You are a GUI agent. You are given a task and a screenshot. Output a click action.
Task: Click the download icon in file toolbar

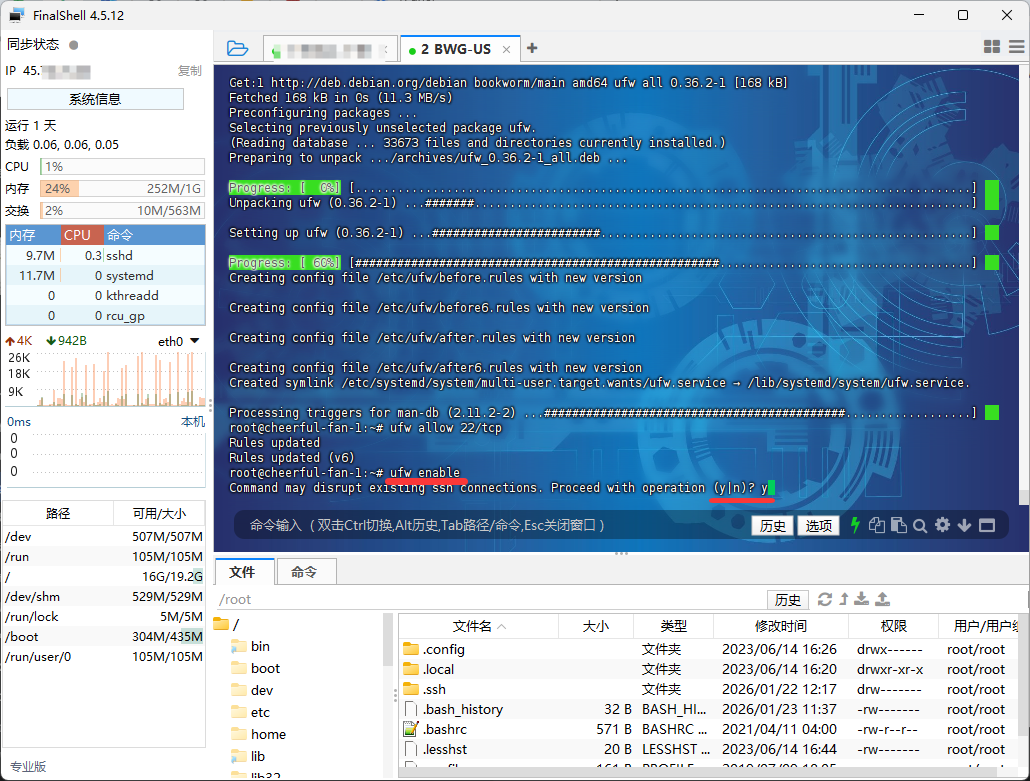(862, 599)
